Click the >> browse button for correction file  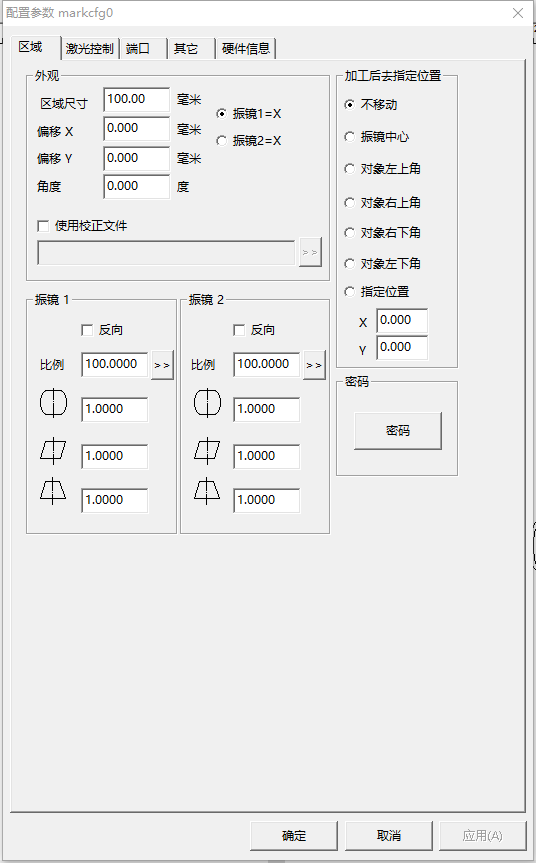click(310, 252)
